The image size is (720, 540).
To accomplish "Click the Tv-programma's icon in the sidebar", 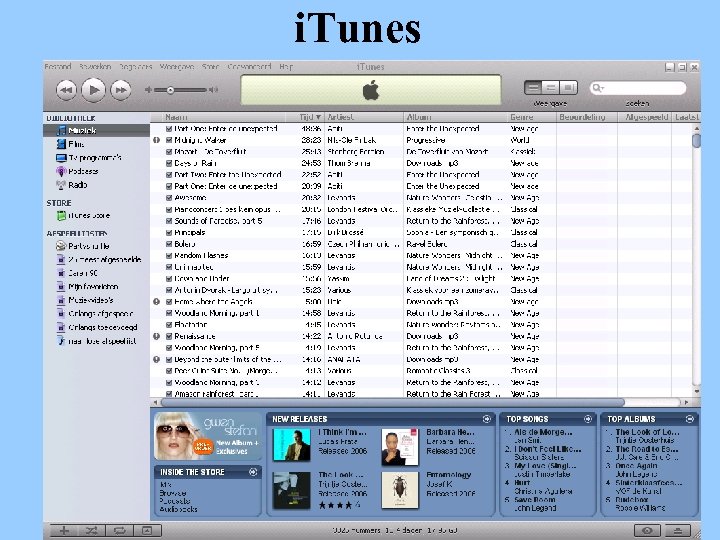I will coord(61,158).
